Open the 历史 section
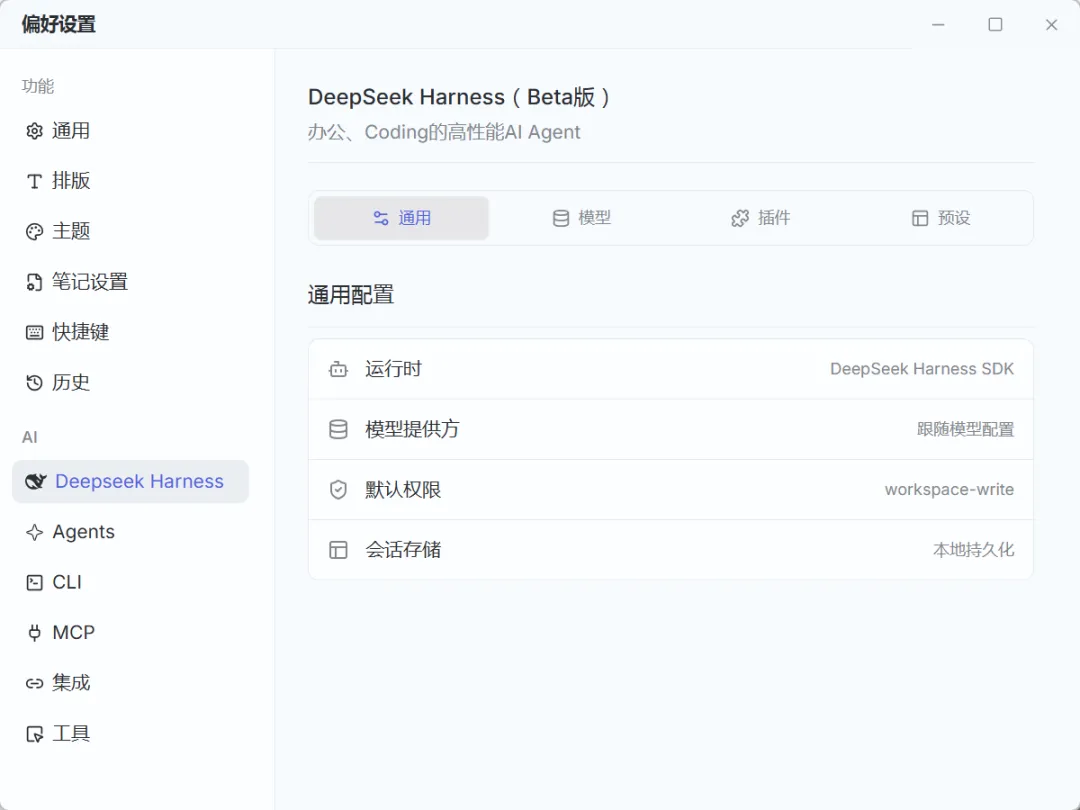 [130, 383]
